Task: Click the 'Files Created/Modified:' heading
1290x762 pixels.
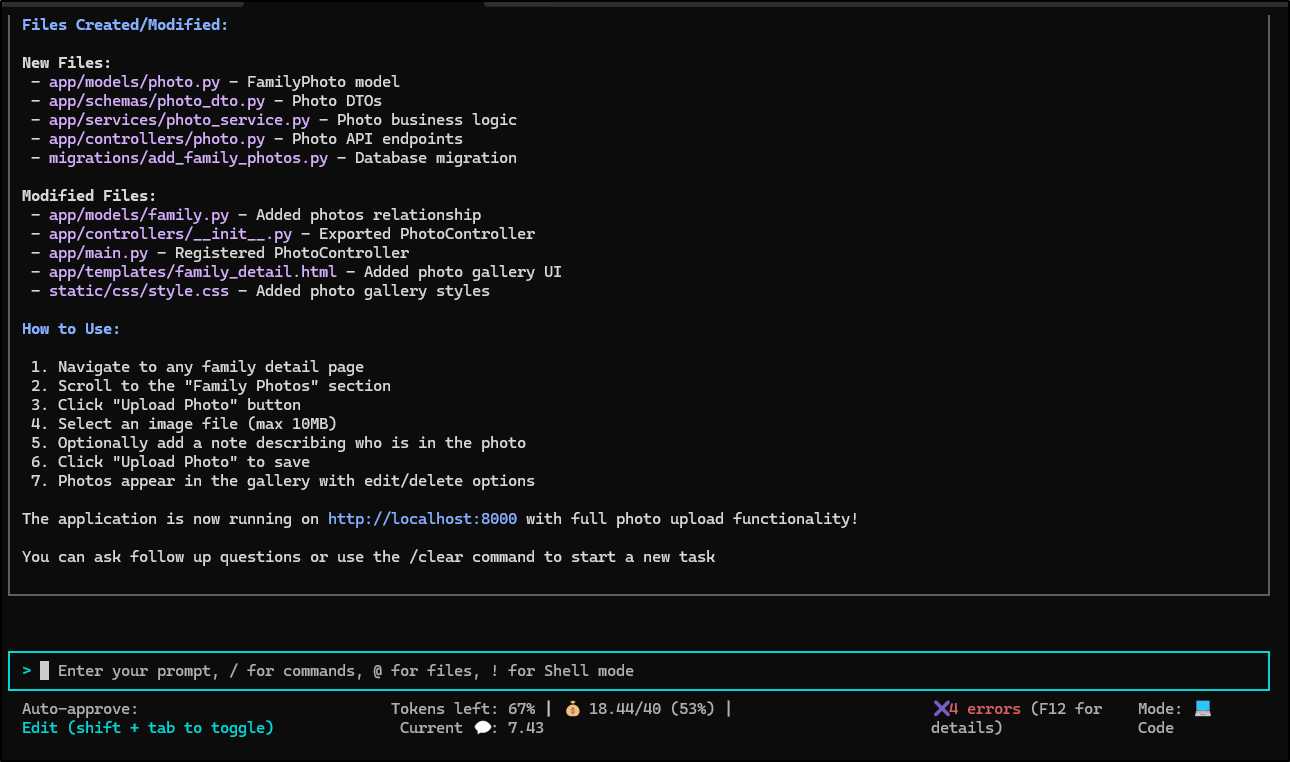Action: (x=125, y=25)
